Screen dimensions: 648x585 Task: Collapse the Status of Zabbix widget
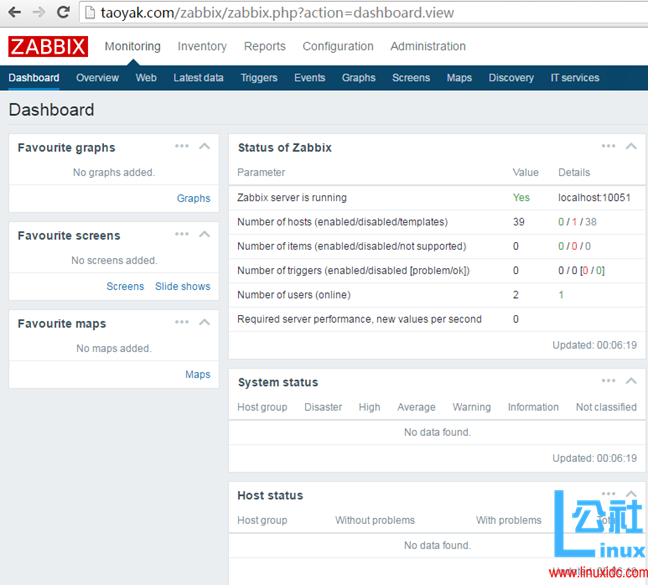(631, 146)
